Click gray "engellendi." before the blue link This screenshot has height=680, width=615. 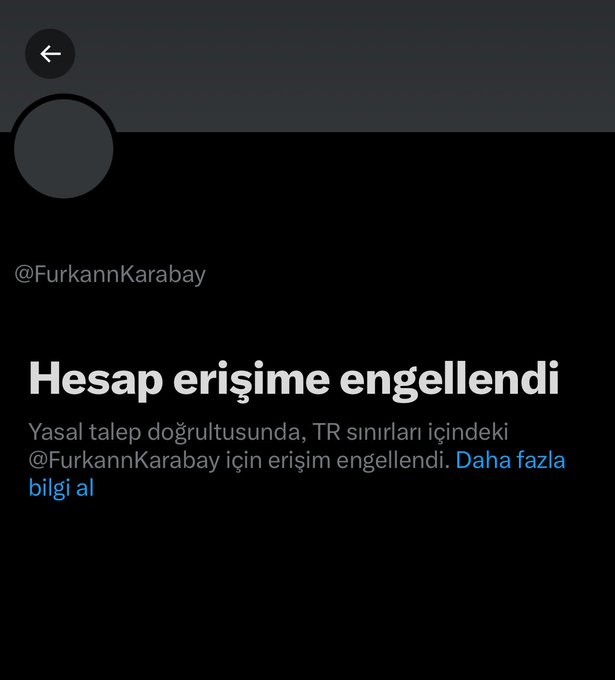coord(393,461)
